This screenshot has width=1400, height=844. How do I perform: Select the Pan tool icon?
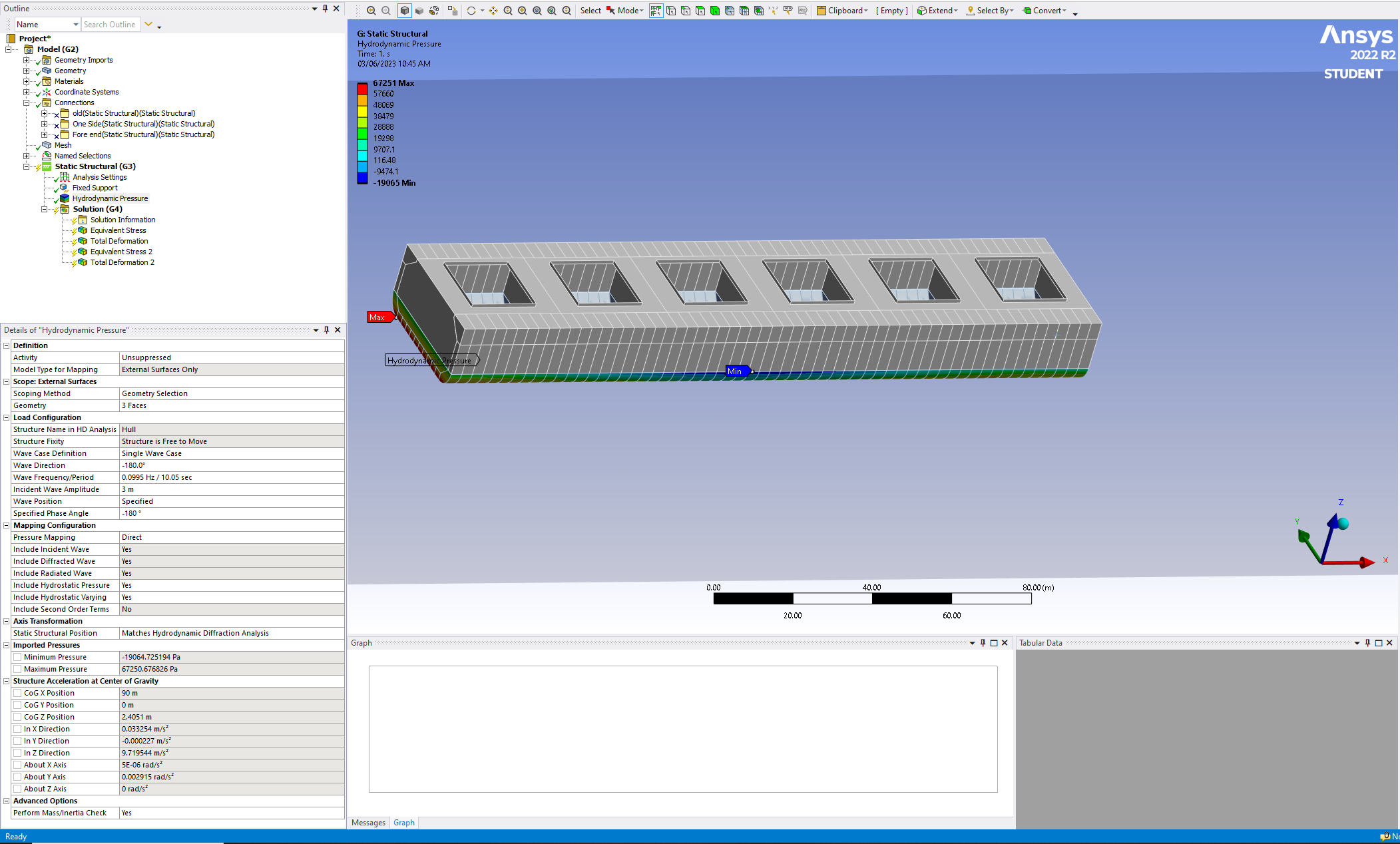click(x=493, y=11)
